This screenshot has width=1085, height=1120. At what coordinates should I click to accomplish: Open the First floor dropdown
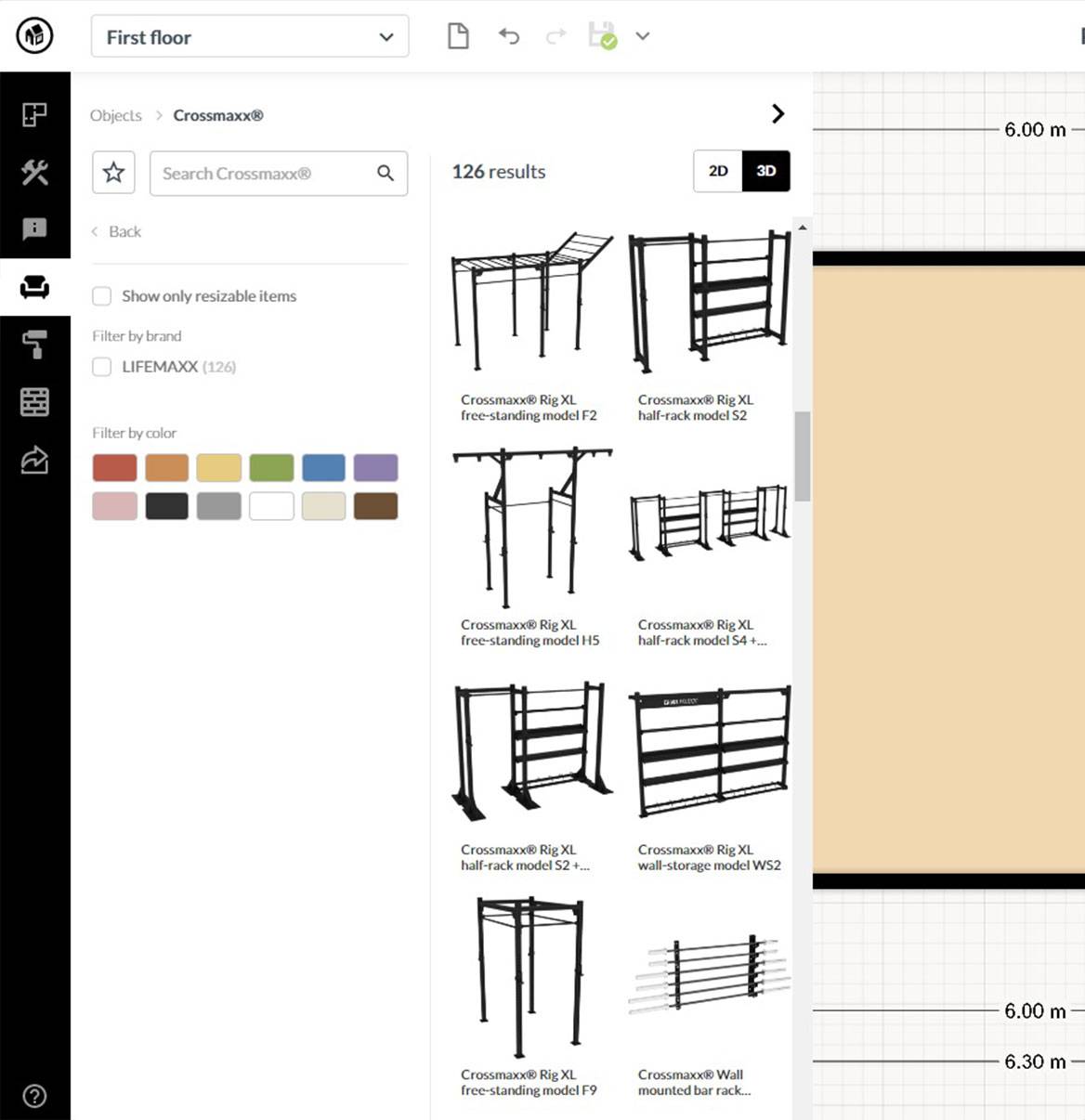[x=250, y=37]
